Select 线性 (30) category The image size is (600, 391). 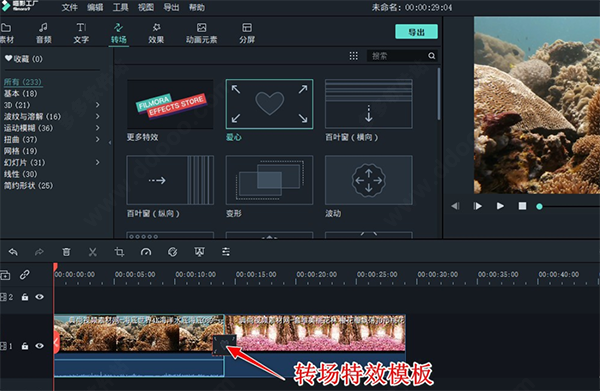(x=21, y=174)
